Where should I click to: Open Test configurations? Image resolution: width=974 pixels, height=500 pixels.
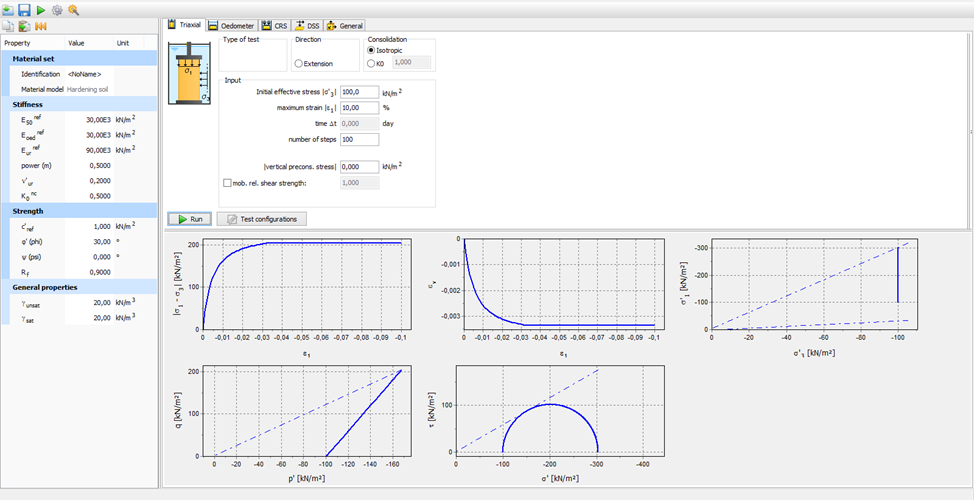click(x=261, y=219)
